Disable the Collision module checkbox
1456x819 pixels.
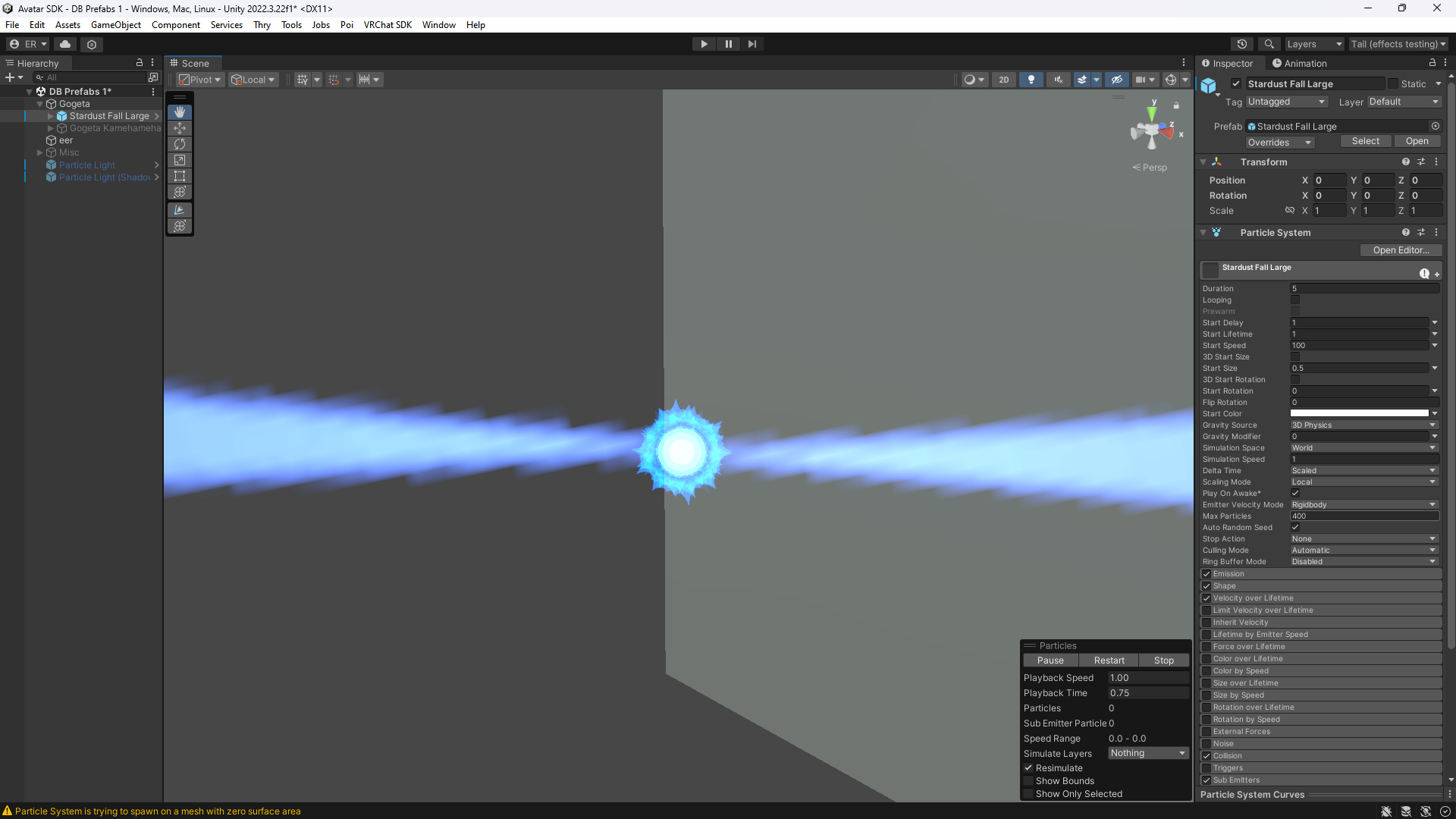(1207, 756)
